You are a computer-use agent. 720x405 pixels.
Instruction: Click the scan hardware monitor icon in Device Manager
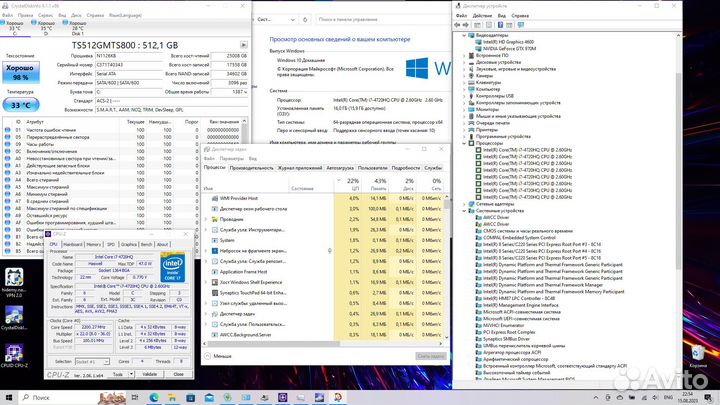click(x=521, y=25)
